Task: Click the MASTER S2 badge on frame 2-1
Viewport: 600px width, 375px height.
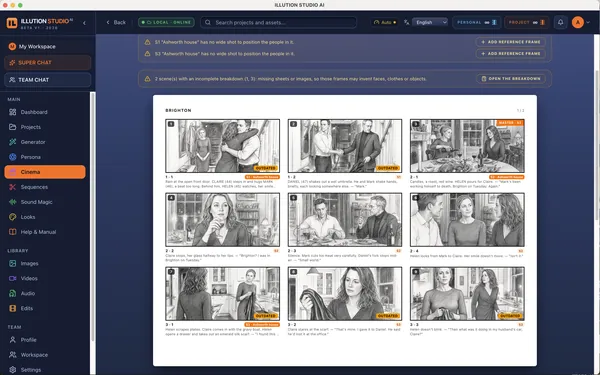Action: pos(510,123)
